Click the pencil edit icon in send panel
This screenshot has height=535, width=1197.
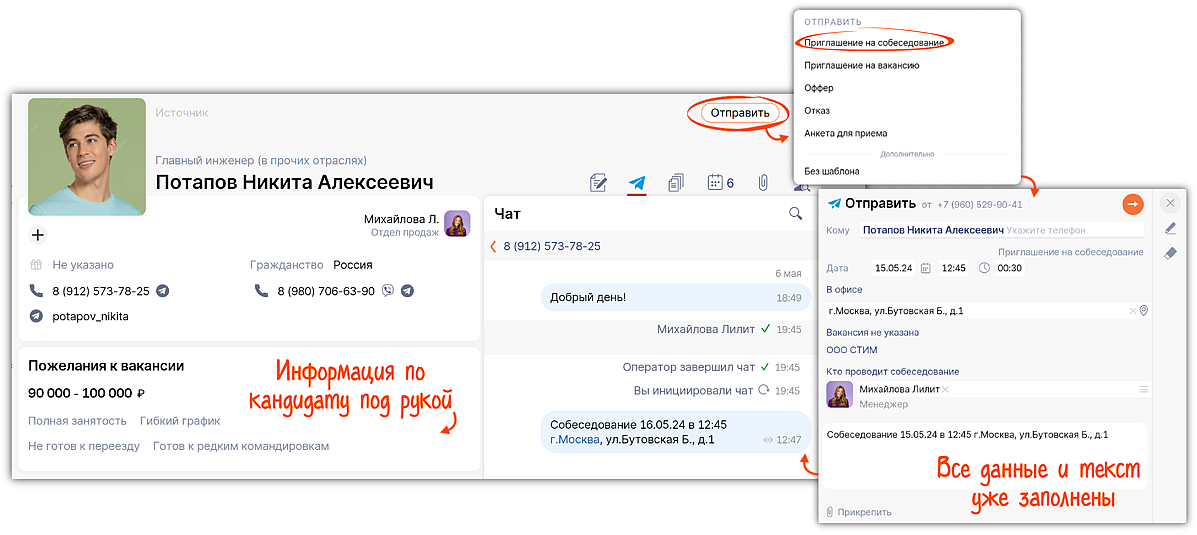pos(1171,229)
